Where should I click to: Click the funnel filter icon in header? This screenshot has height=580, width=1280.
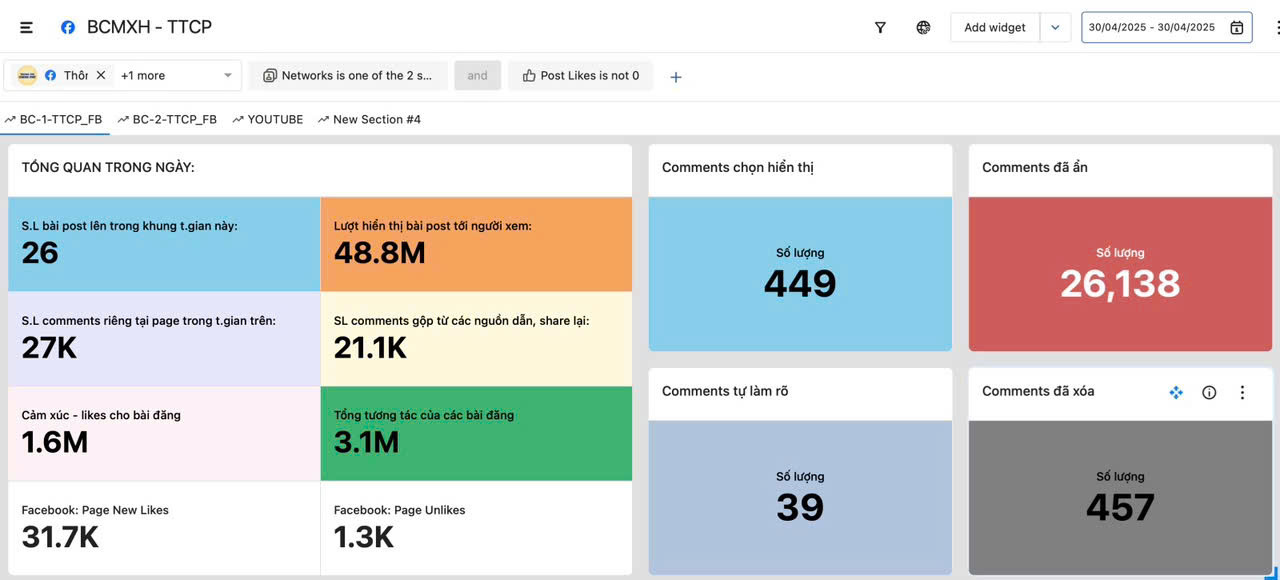coord(880,28)
